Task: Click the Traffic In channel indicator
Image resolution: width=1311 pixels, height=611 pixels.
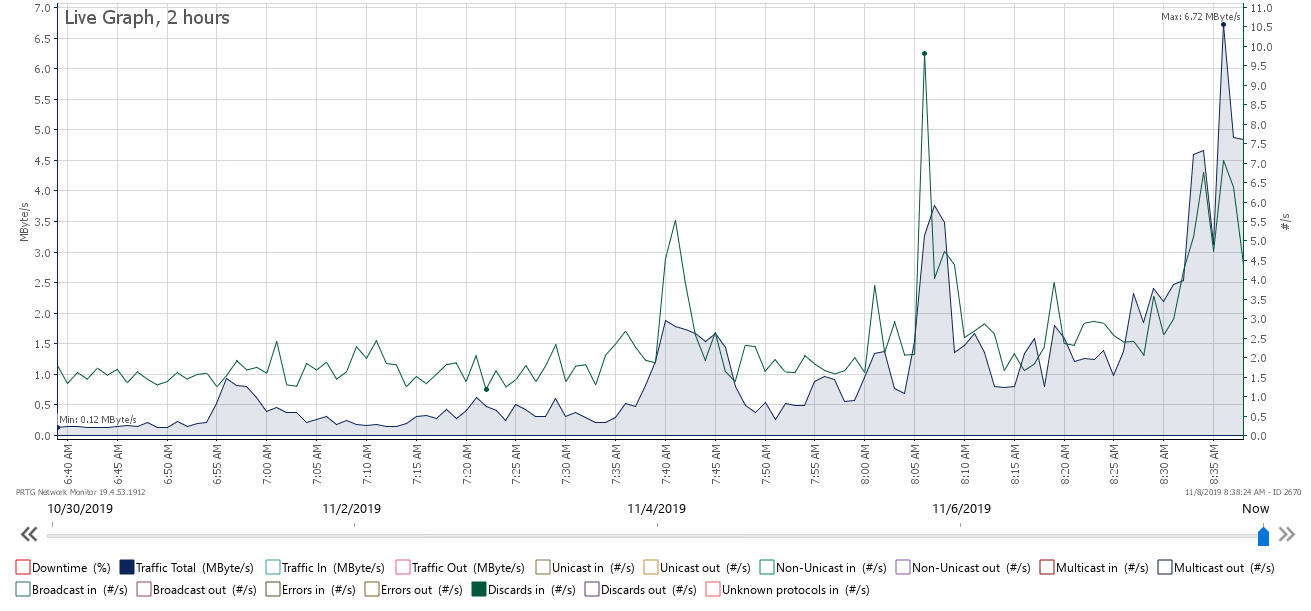Action: click(x=271, y=567)
